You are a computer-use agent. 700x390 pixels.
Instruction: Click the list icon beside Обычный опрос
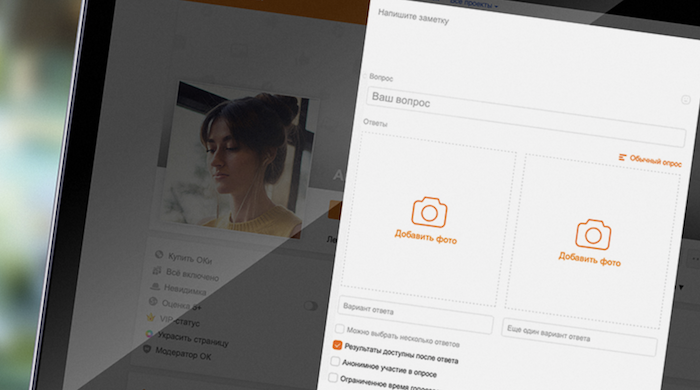622,157
